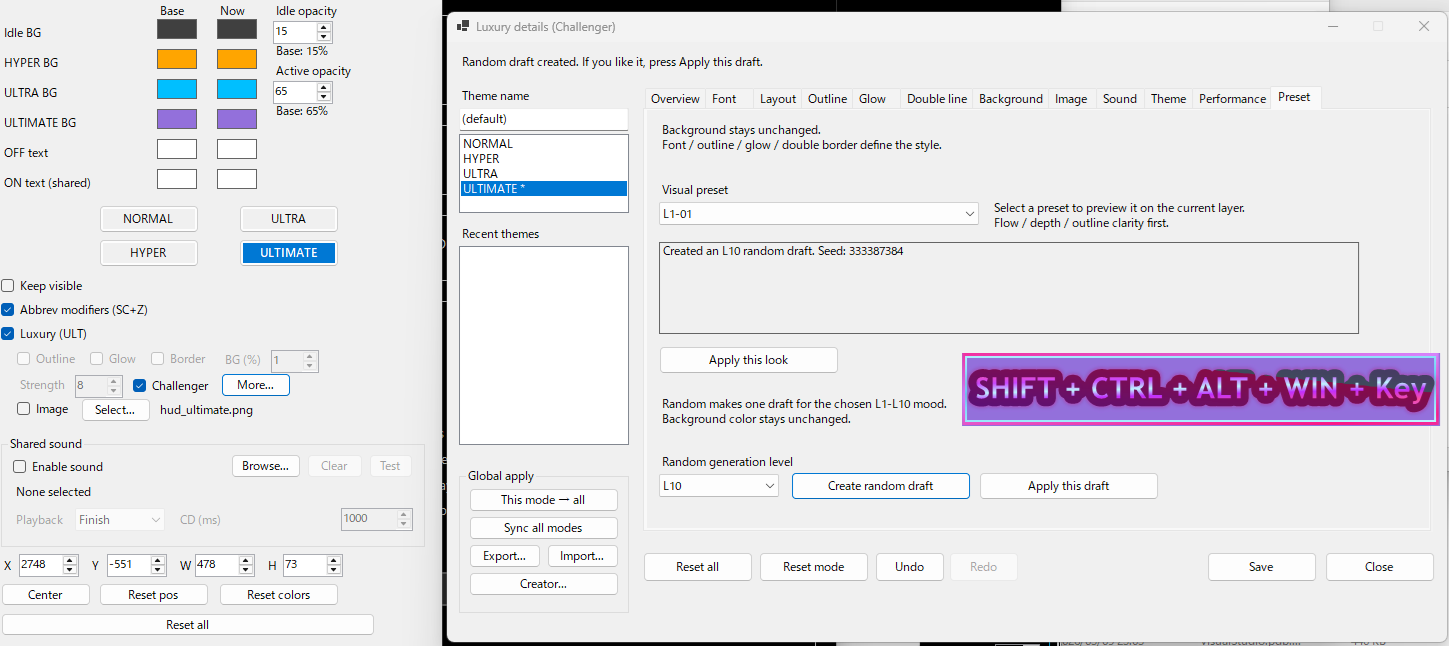Toggle the Keep visible checkbox

coord(8,286)
